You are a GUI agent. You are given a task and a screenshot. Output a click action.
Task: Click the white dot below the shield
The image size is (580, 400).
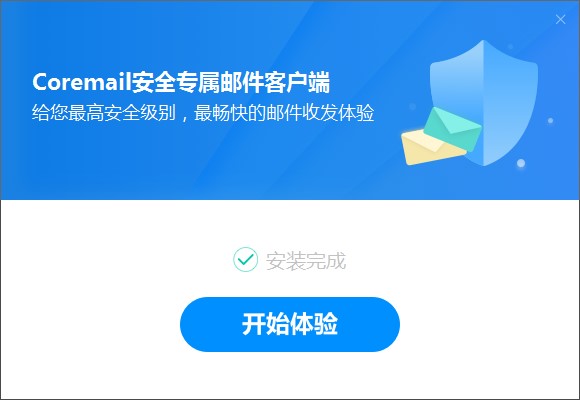(x=521, y=163)
